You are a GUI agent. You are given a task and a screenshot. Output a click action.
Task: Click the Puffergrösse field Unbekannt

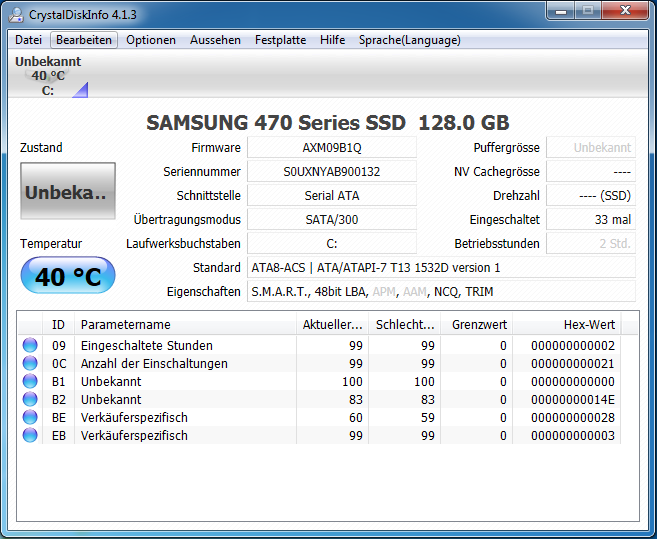point(591,148)
